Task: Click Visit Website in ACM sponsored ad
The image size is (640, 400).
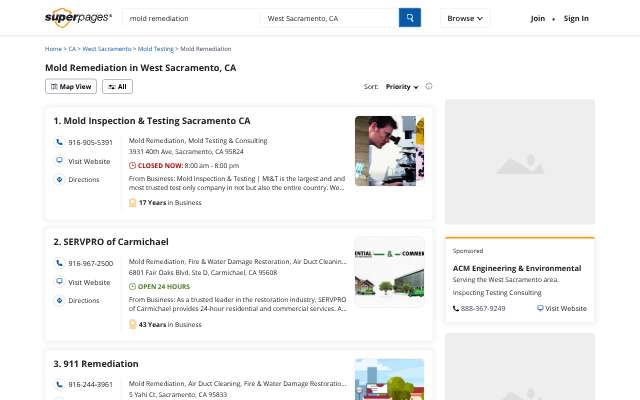Action: (x=566, y=309)
